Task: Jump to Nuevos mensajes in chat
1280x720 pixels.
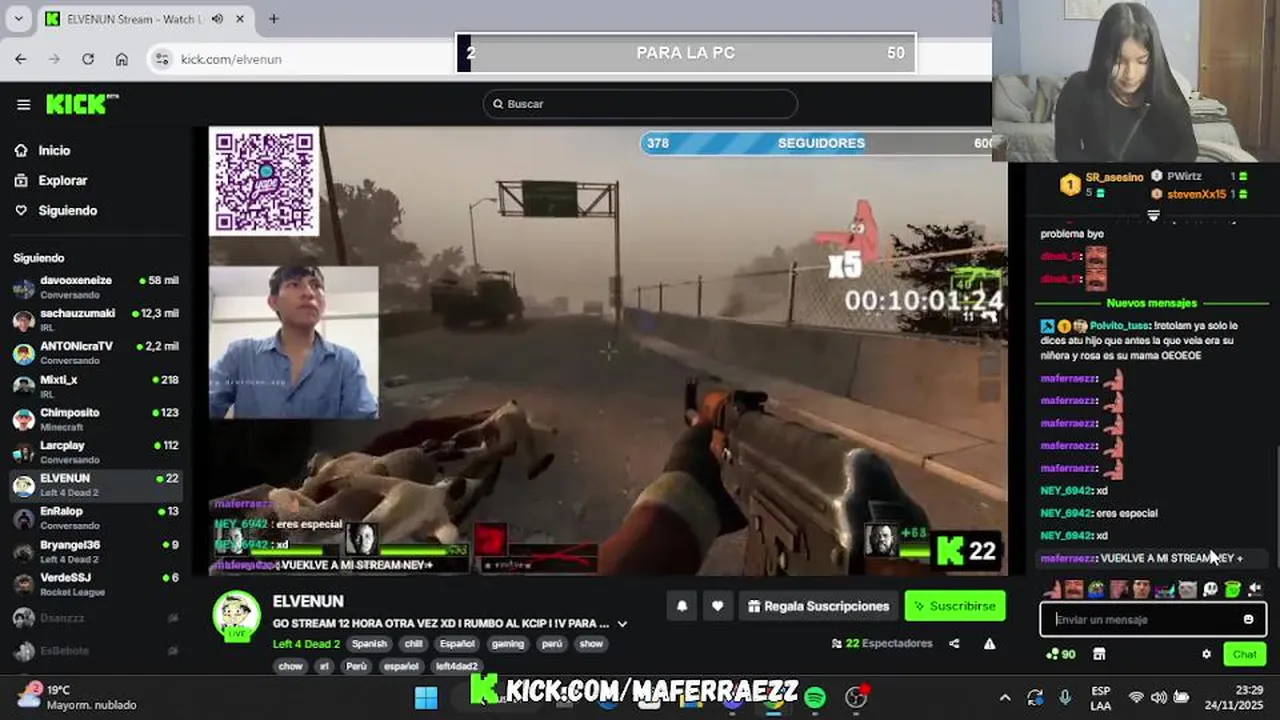Action: point(1151,303)
